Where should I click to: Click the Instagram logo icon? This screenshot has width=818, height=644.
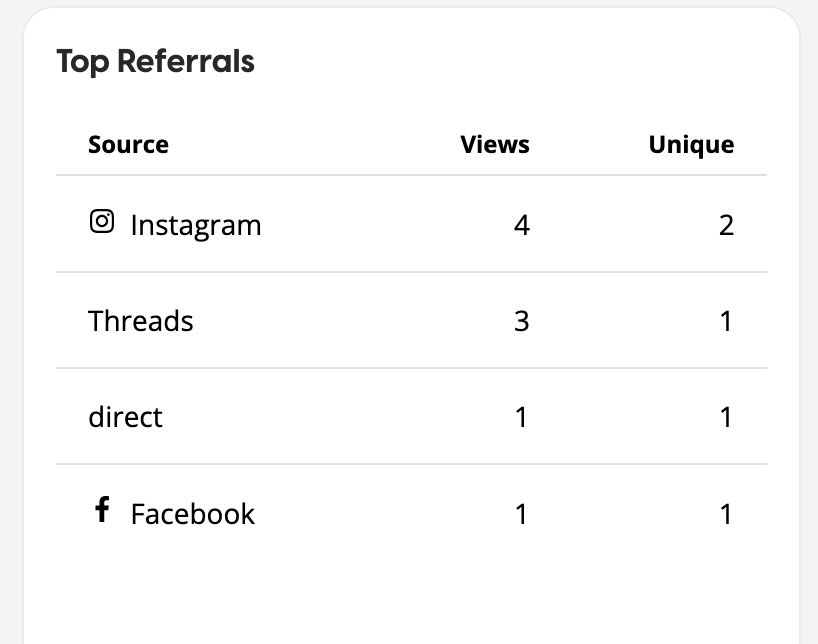[102, 221]
